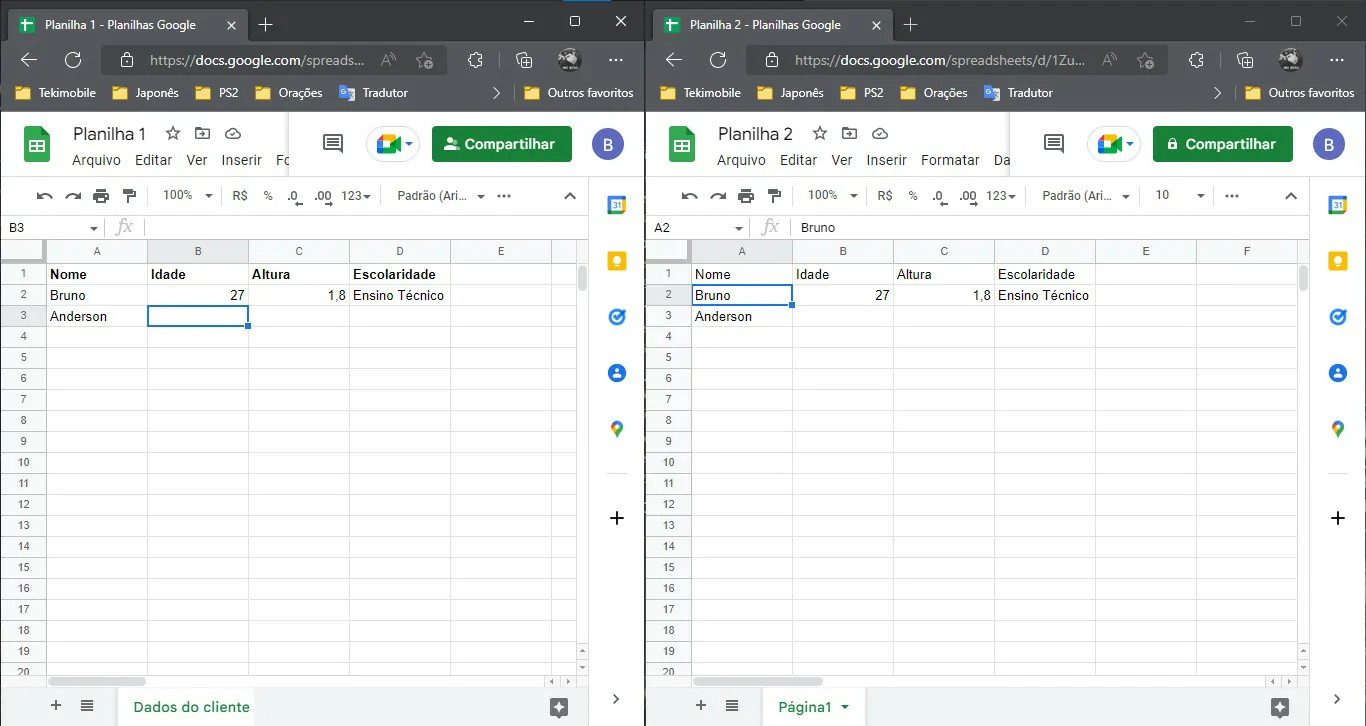Screen dimensions: 1366x726
Task: Click undo icon in Planilha 1 toolbar
Action: coord(44,196)
